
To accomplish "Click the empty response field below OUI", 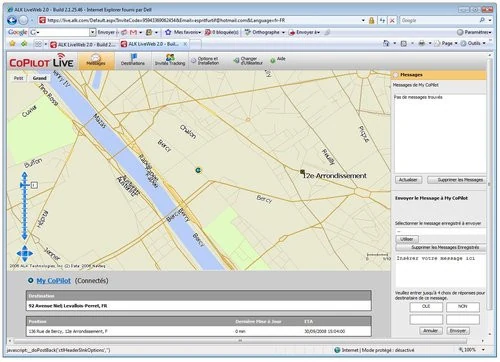I will (x=426, y=320).
